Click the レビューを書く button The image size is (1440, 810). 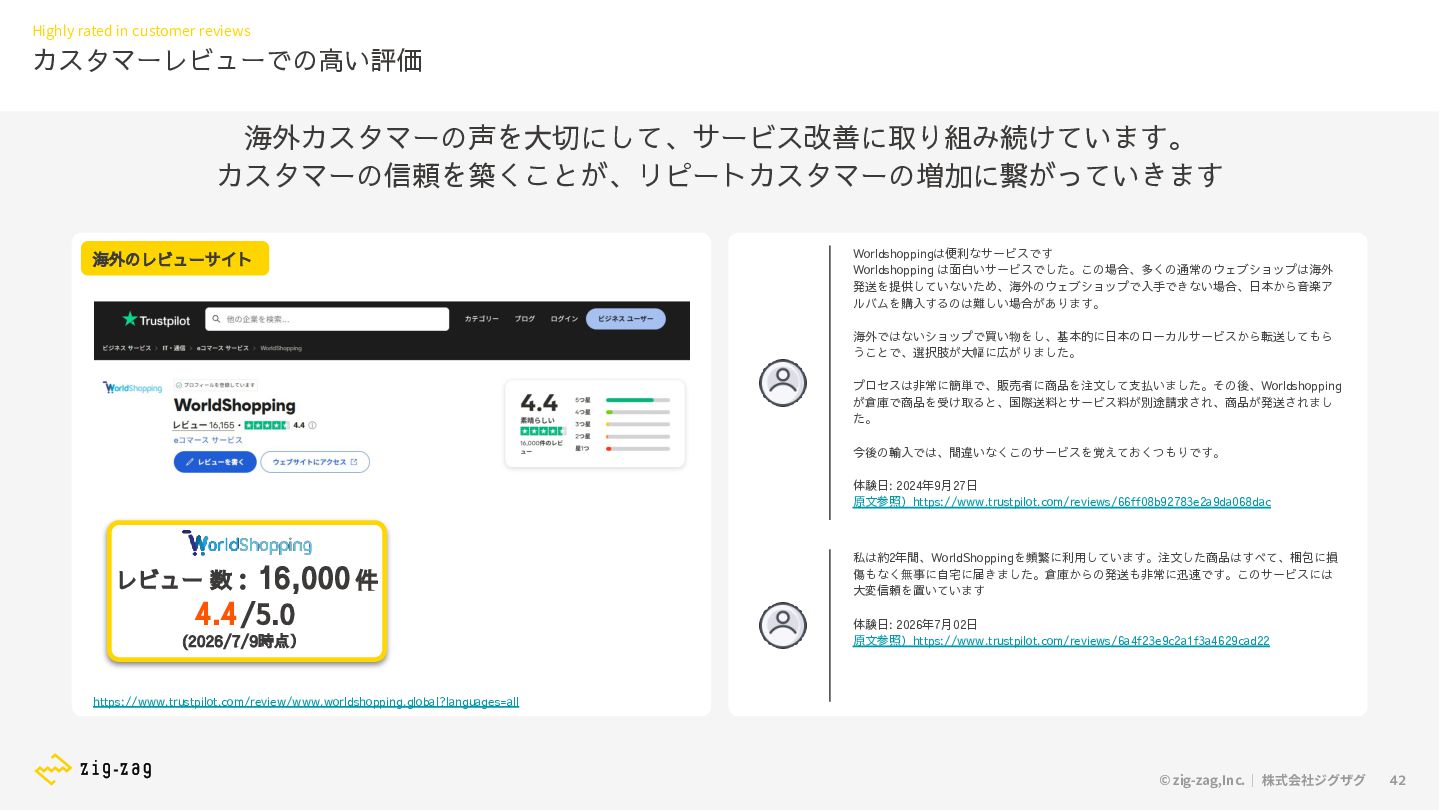click(x=215, y=462)
